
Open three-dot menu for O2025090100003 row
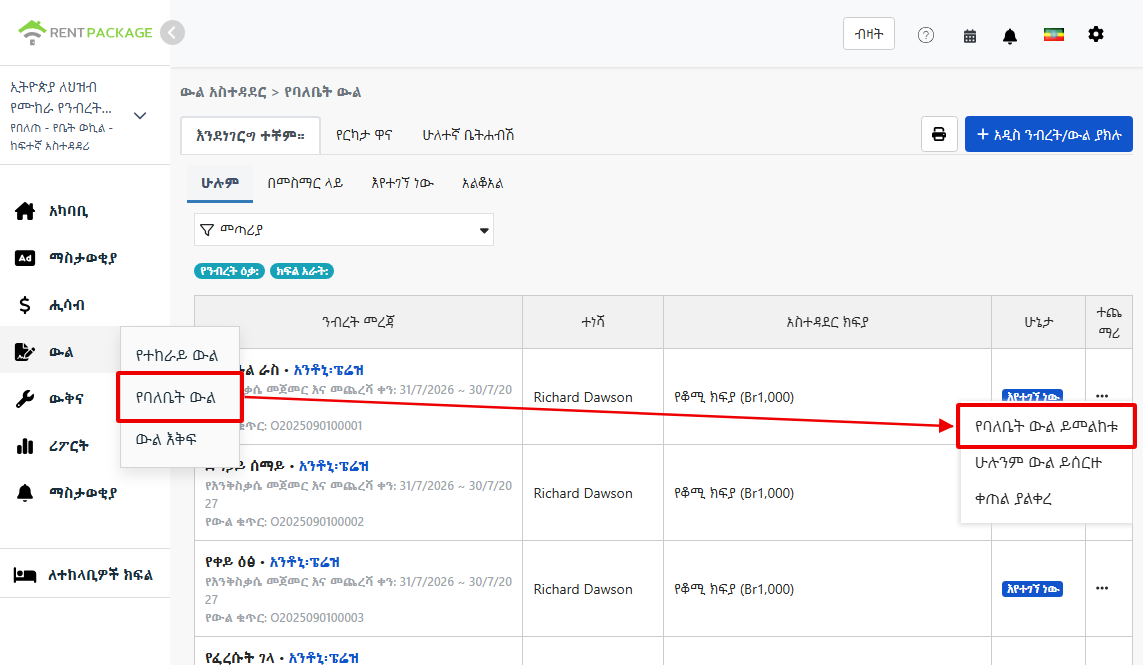tap(1102, 588)
